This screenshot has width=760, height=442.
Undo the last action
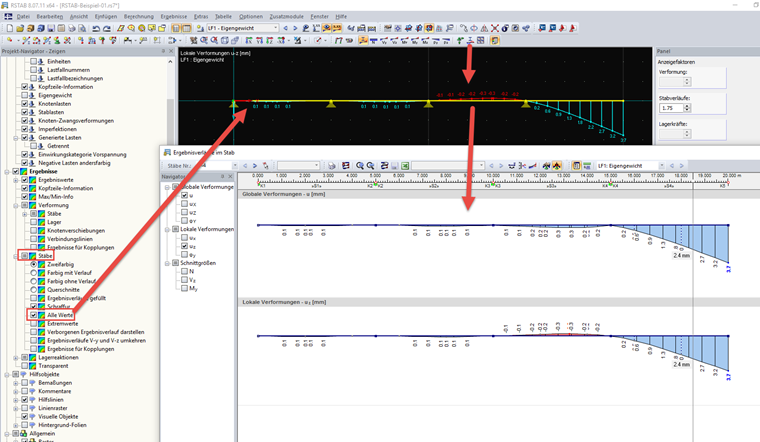coord(96,29)
